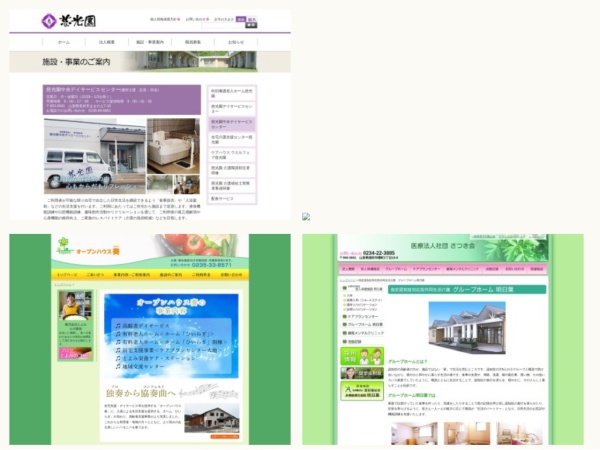The height and width of the screenshot is (450, 600).
Task: Click the middle room photo at bottom of さつき会 page
Action: [467, 434]
